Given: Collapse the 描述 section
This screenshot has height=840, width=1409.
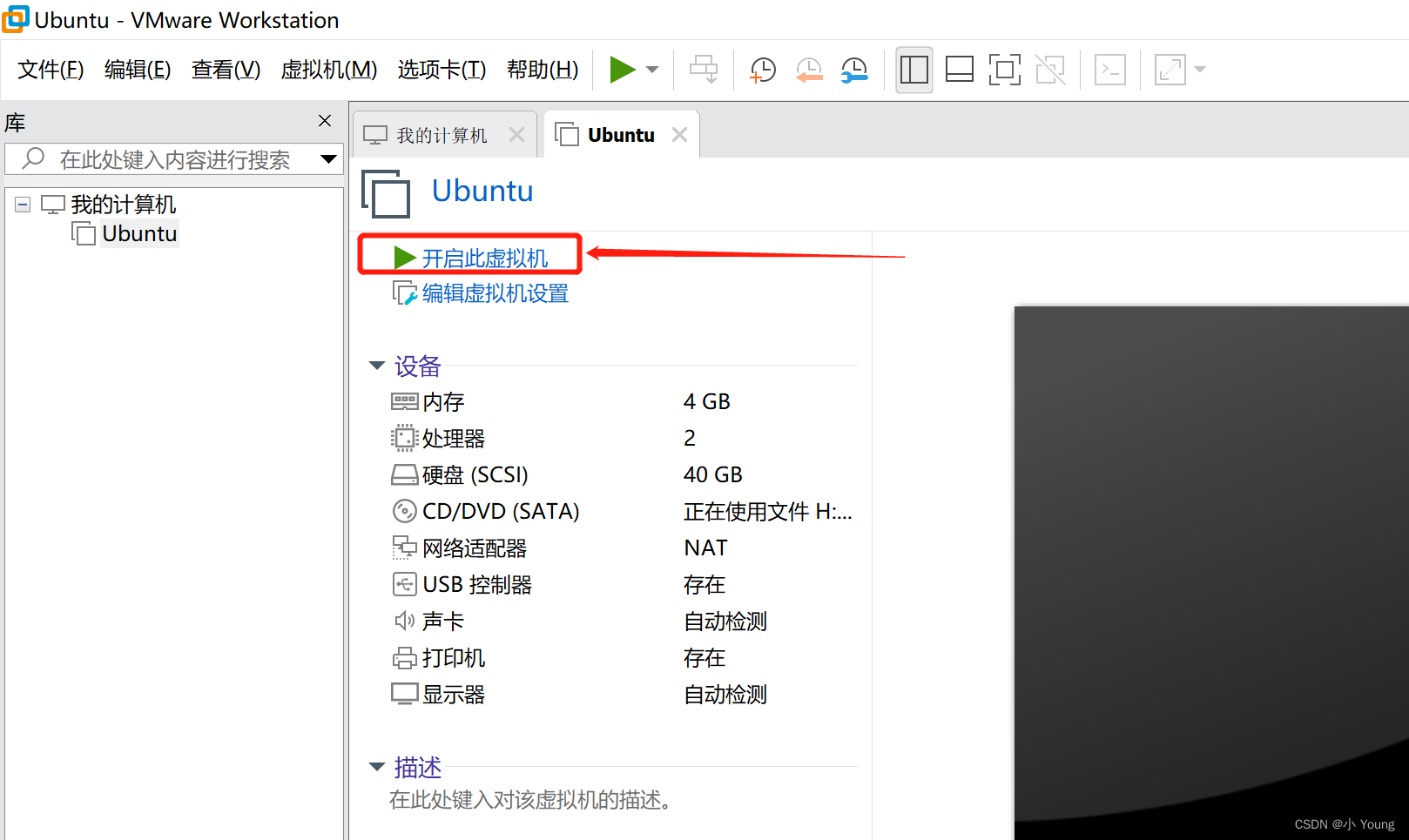Looking at the screenshot, I should click(377, 767).
